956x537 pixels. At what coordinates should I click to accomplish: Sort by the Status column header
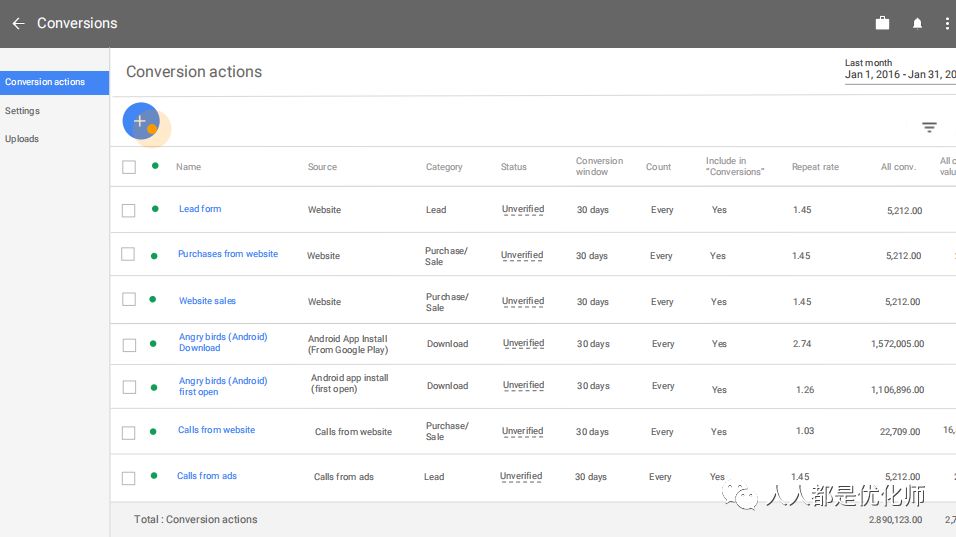tap(513, 166)
